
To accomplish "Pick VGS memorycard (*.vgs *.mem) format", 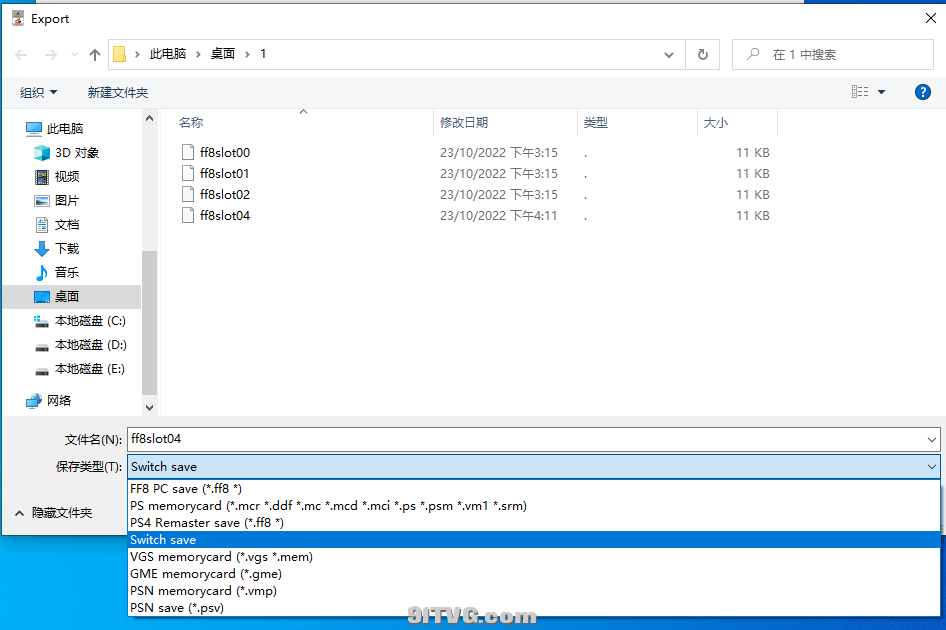I will coord(221,557).
